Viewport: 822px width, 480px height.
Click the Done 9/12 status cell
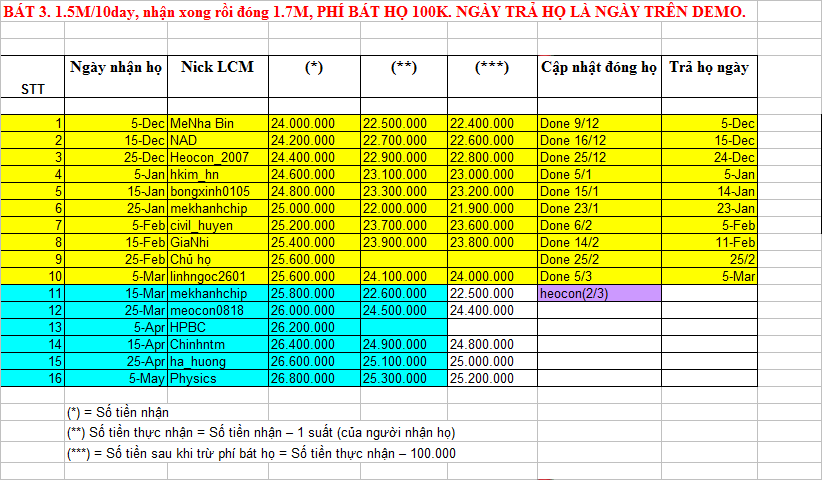(598, 124)
